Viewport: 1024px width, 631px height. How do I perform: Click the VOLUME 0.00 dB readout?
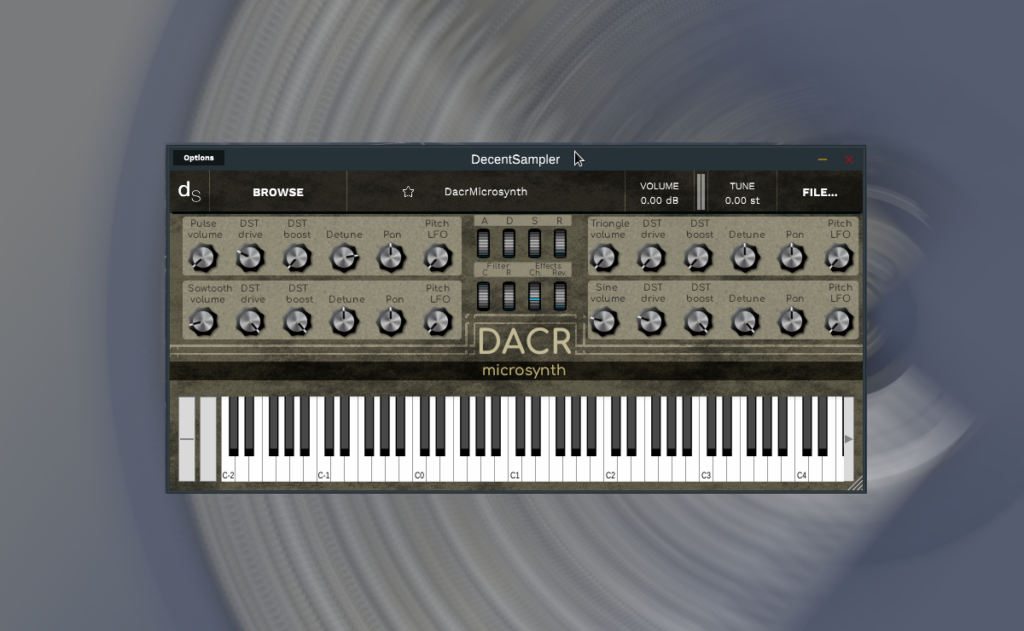tap(659, 193)
